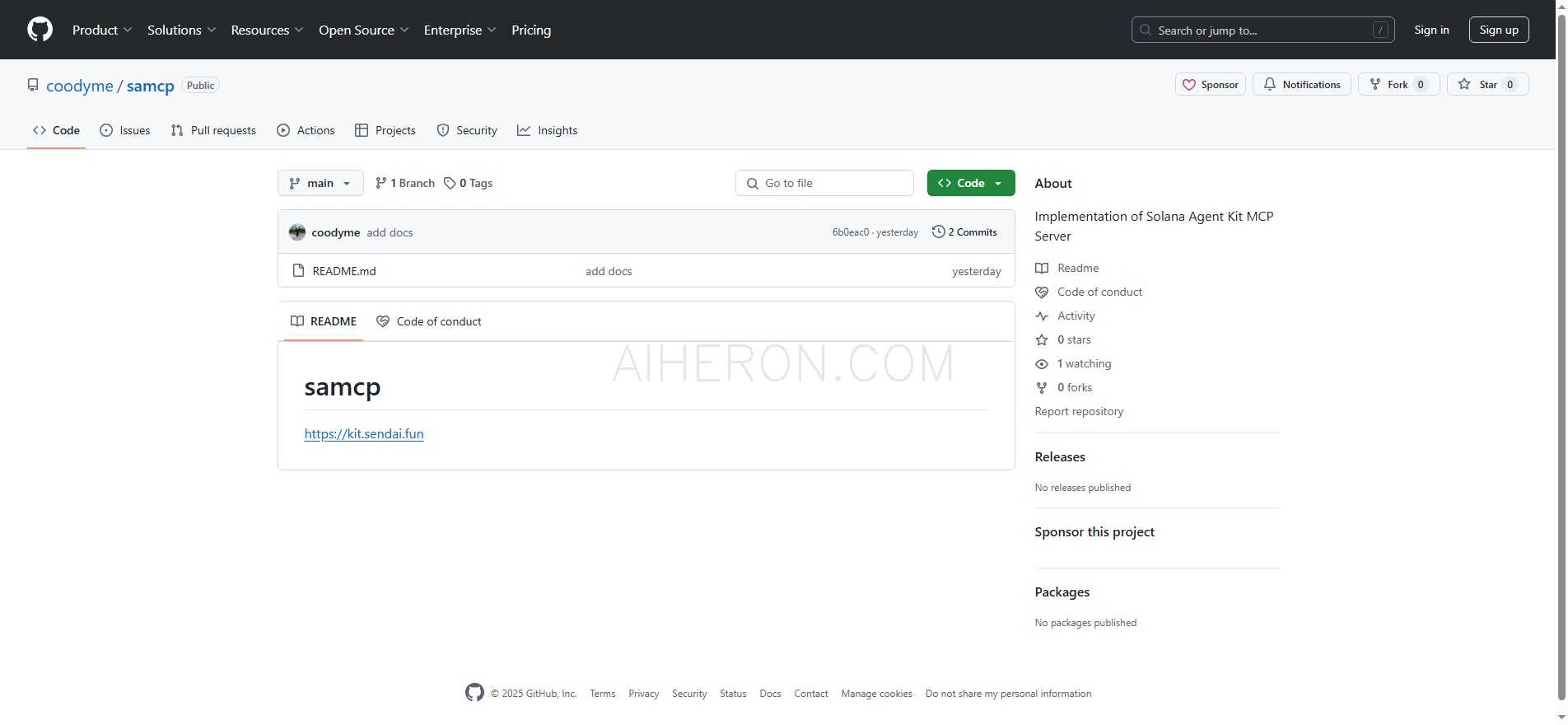Viewport: 1568px width, 725px height.
Task: Focus the Search or jump to field
Action: coord(1262,30)
